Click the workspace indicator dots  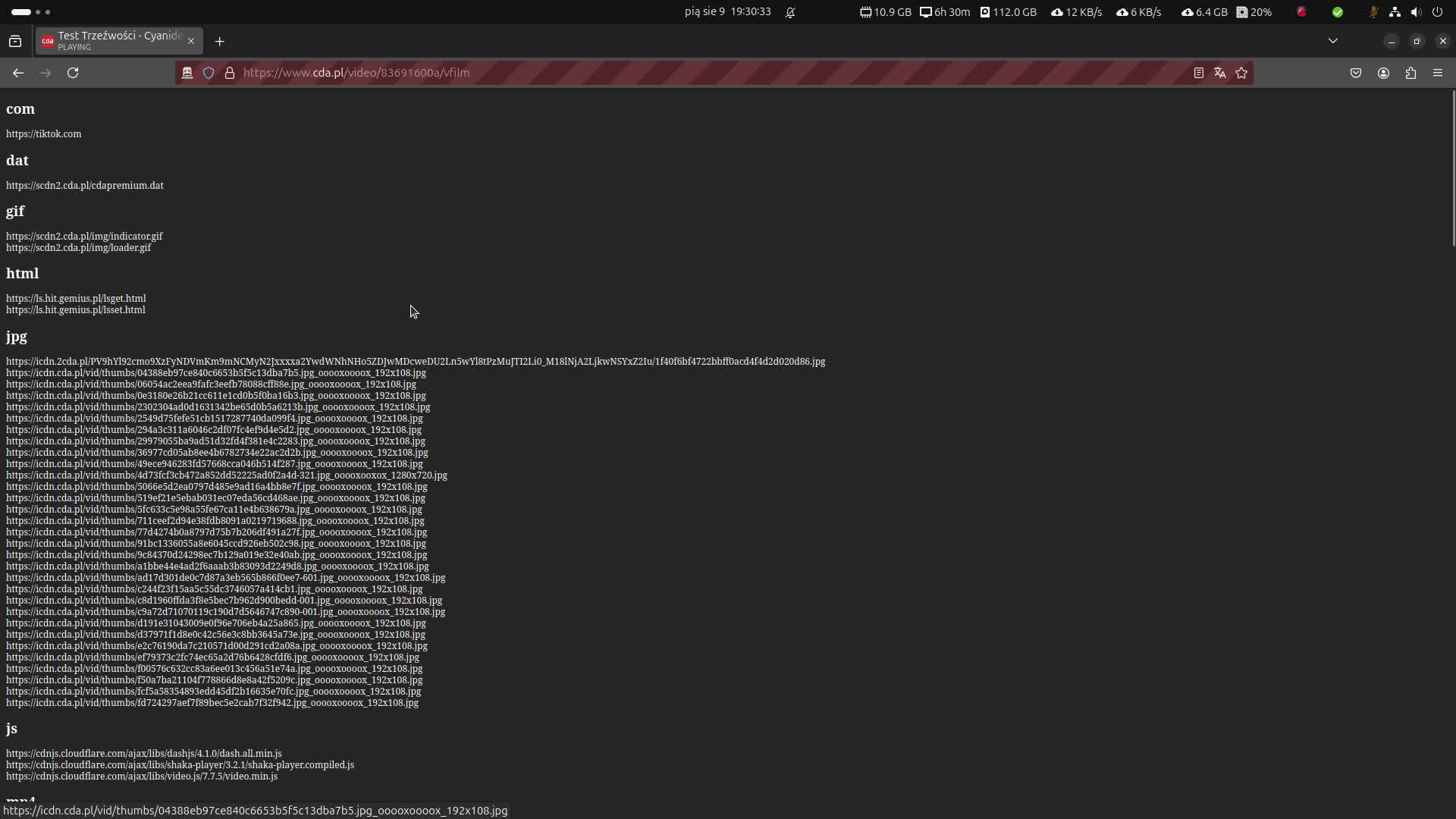click(x=31, y=12)
